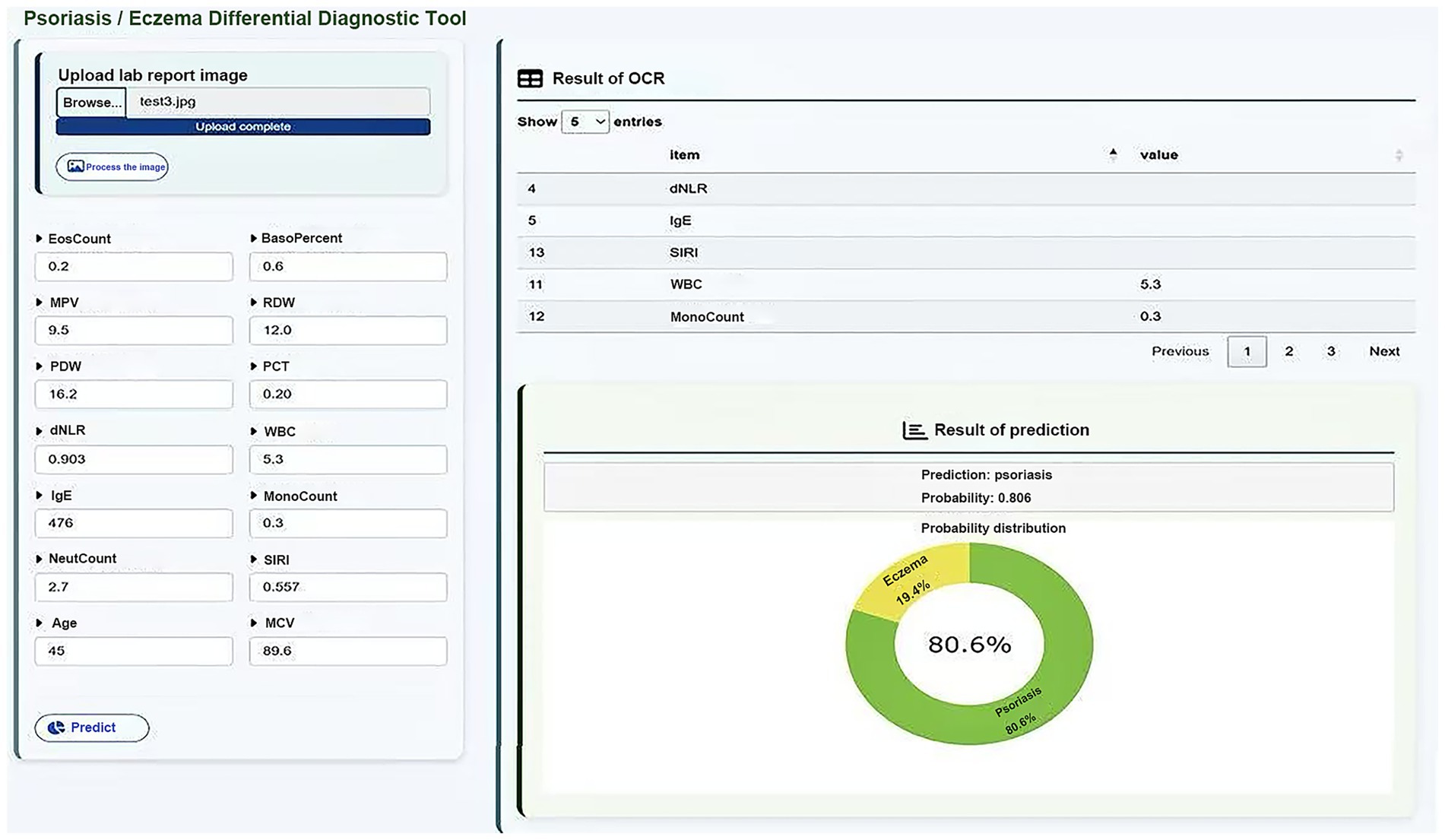Screen dimensions: 1445x840
Task: Click the Browse... file button
Action: tap(91, 103)
